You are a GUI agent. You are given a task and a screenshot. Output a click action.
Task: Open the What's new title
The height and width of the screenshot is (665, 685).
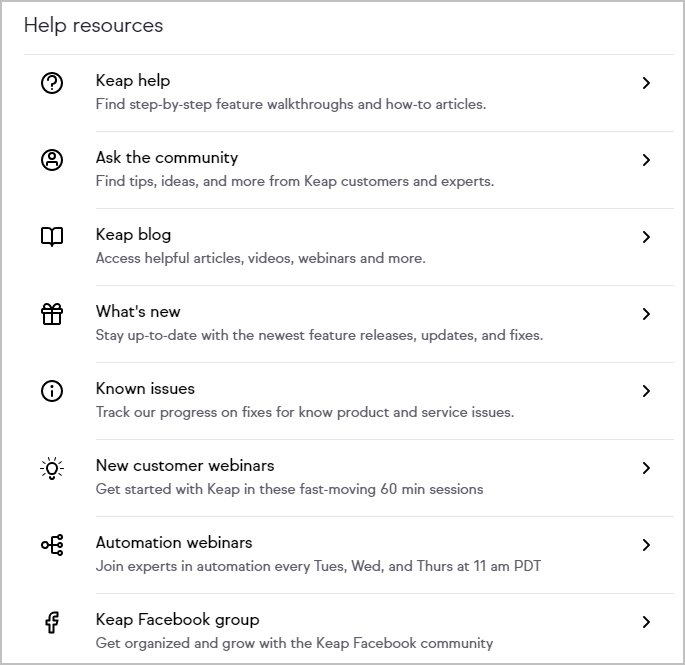(138, 312)
